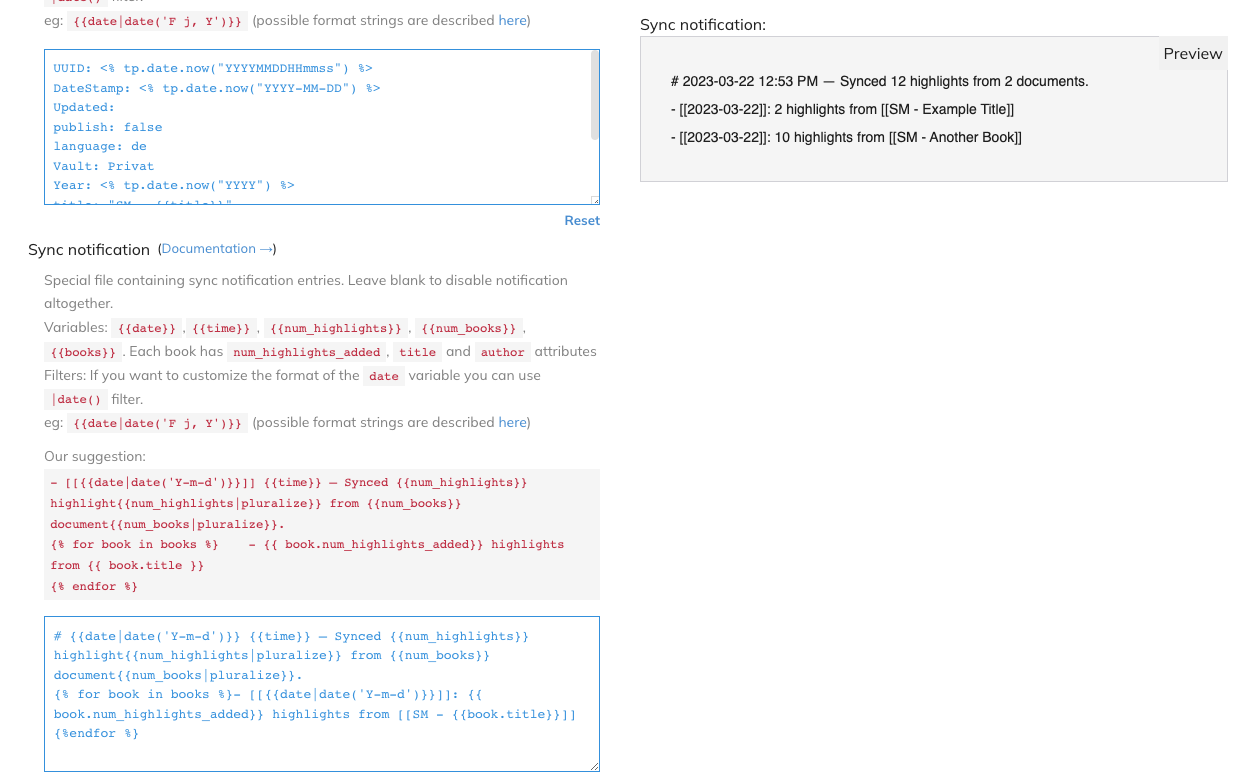
Task: Select the {{time}} variable chip
Action: pos(221,328)
